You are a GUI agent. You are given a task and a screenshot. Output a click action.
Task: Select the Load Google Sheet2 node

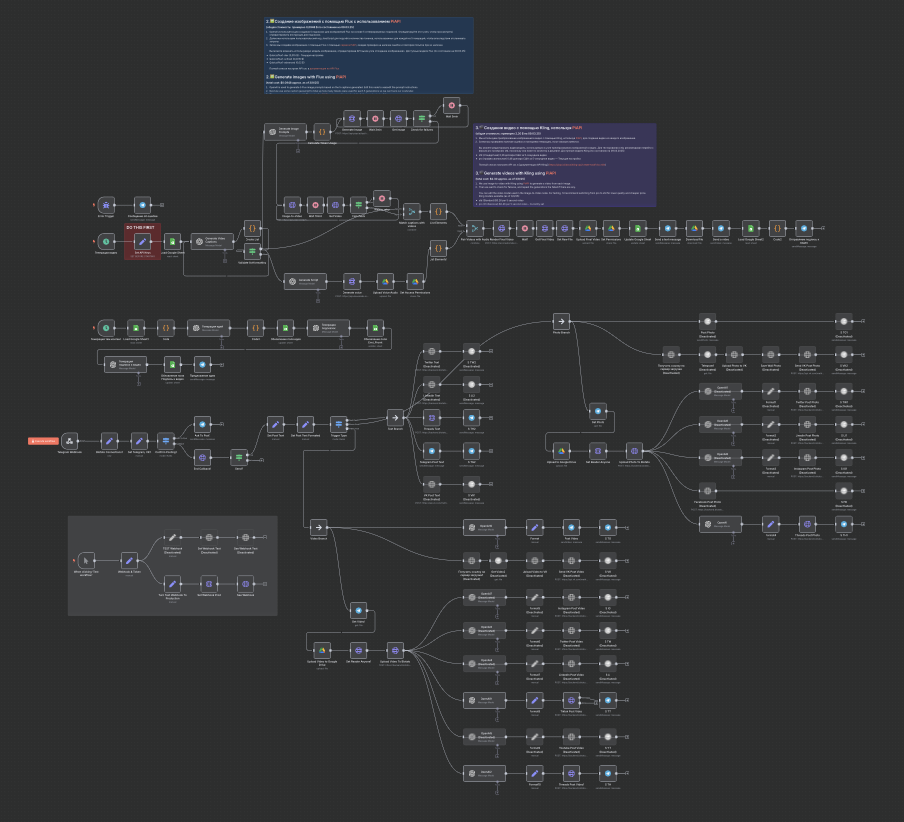coord(751,228)
